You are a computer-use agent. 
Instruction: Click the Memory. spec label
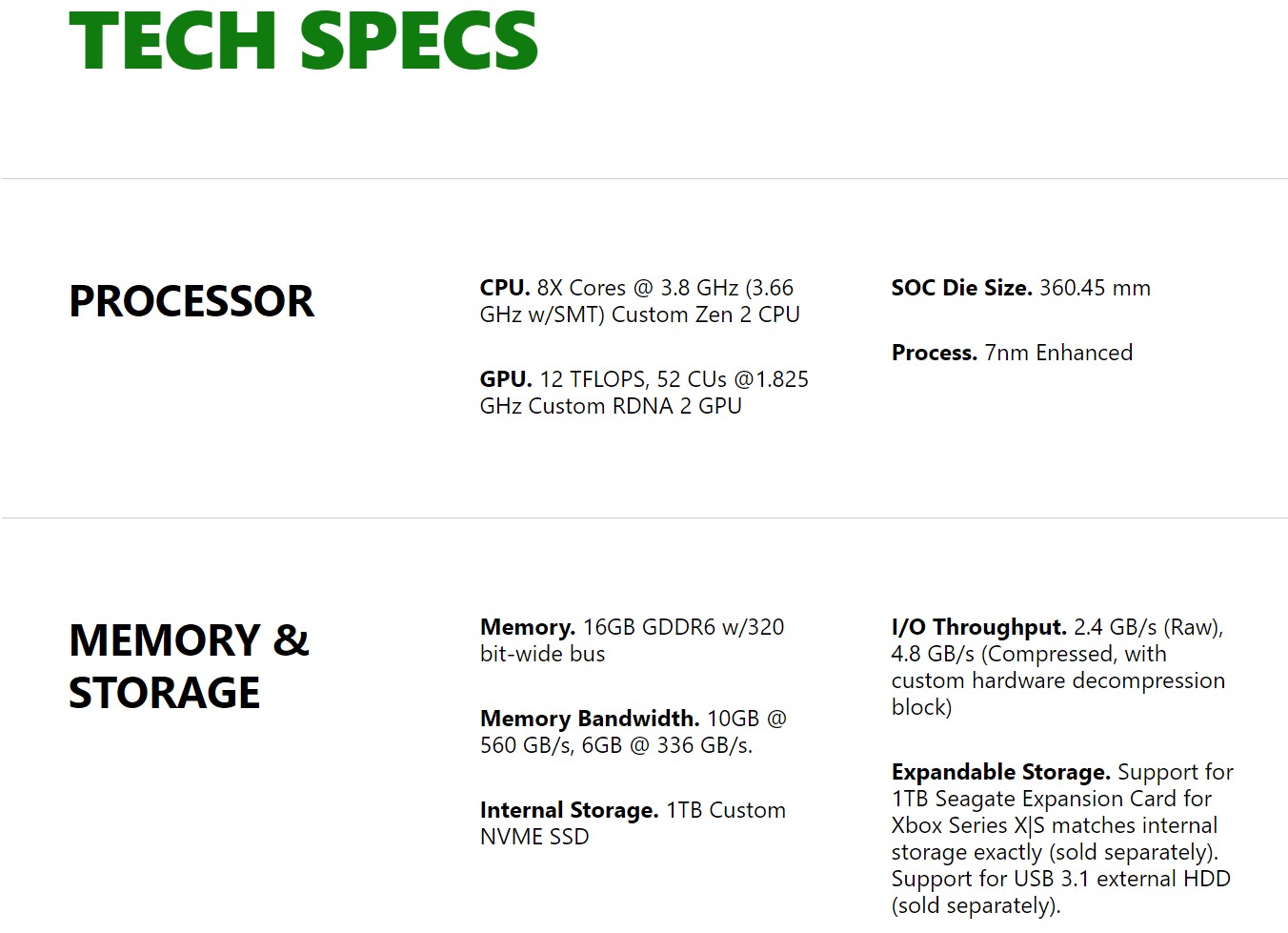(528, 627)
